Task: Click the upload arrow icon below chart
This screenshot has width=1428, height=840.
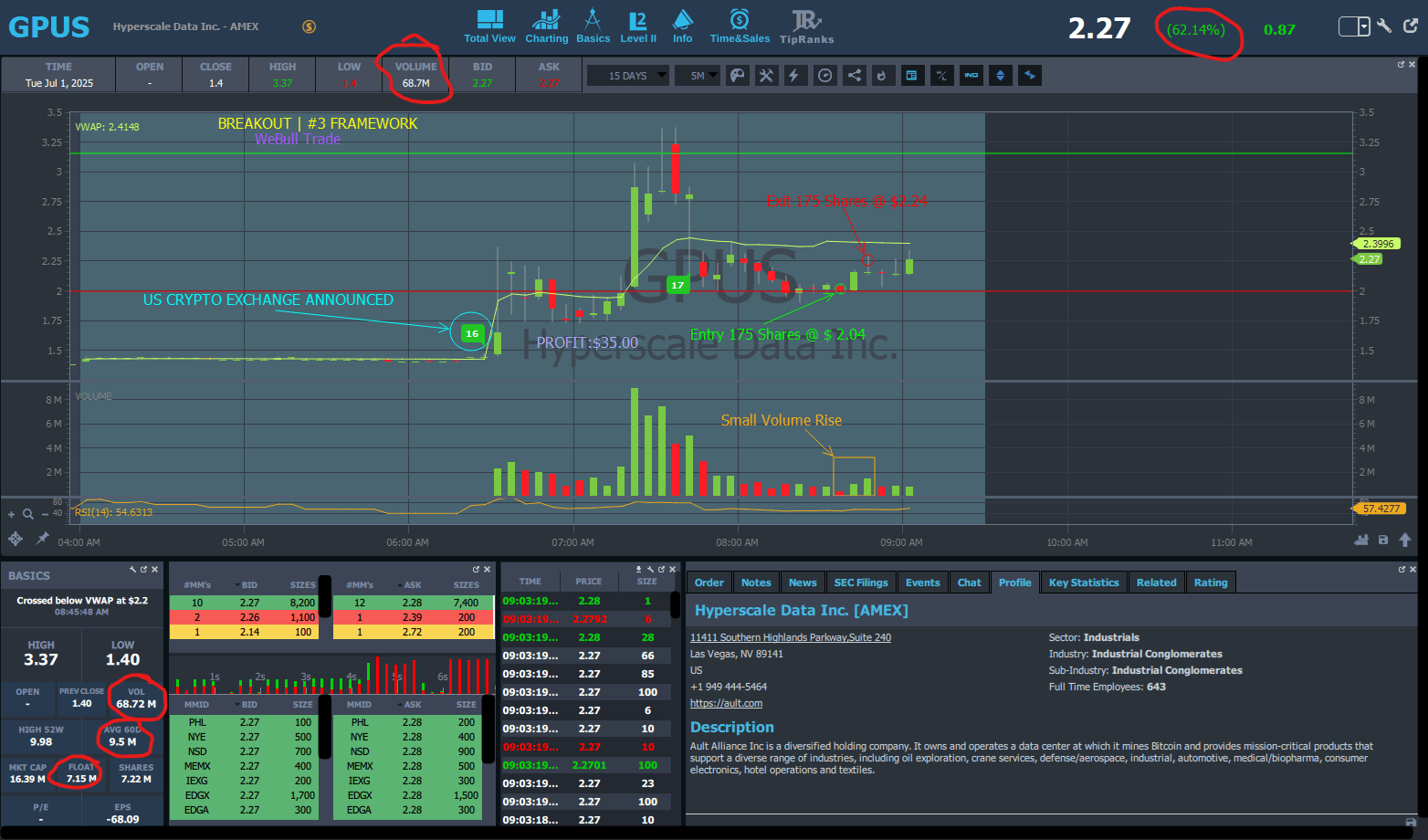Action: tap(1405, 540)
